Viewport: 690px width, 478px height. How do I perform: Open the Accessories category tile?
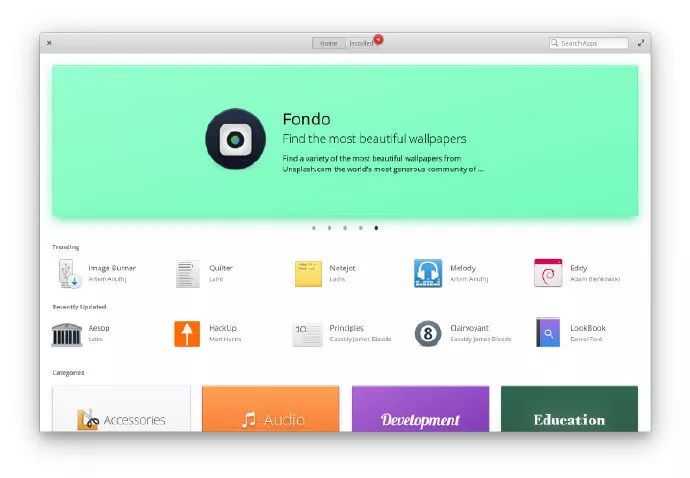tap(121, 409)
